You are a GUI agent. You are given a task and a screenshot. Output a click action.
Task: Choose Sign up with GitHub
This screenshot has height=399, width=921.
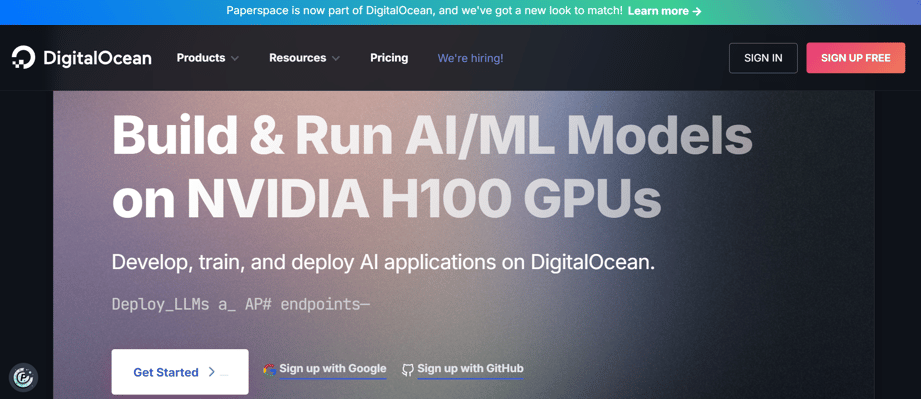click(x=470, y=369)
